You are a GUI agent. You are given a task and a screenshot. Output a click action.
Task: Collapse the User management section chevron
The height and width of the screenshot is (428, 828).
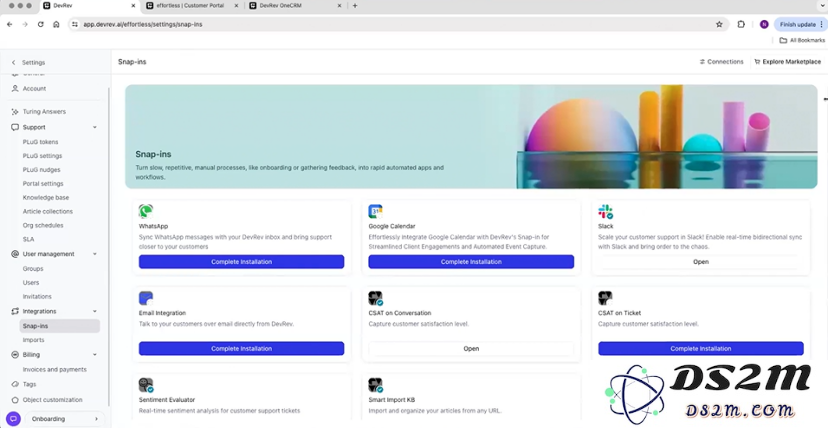click(x=95, y=254)
